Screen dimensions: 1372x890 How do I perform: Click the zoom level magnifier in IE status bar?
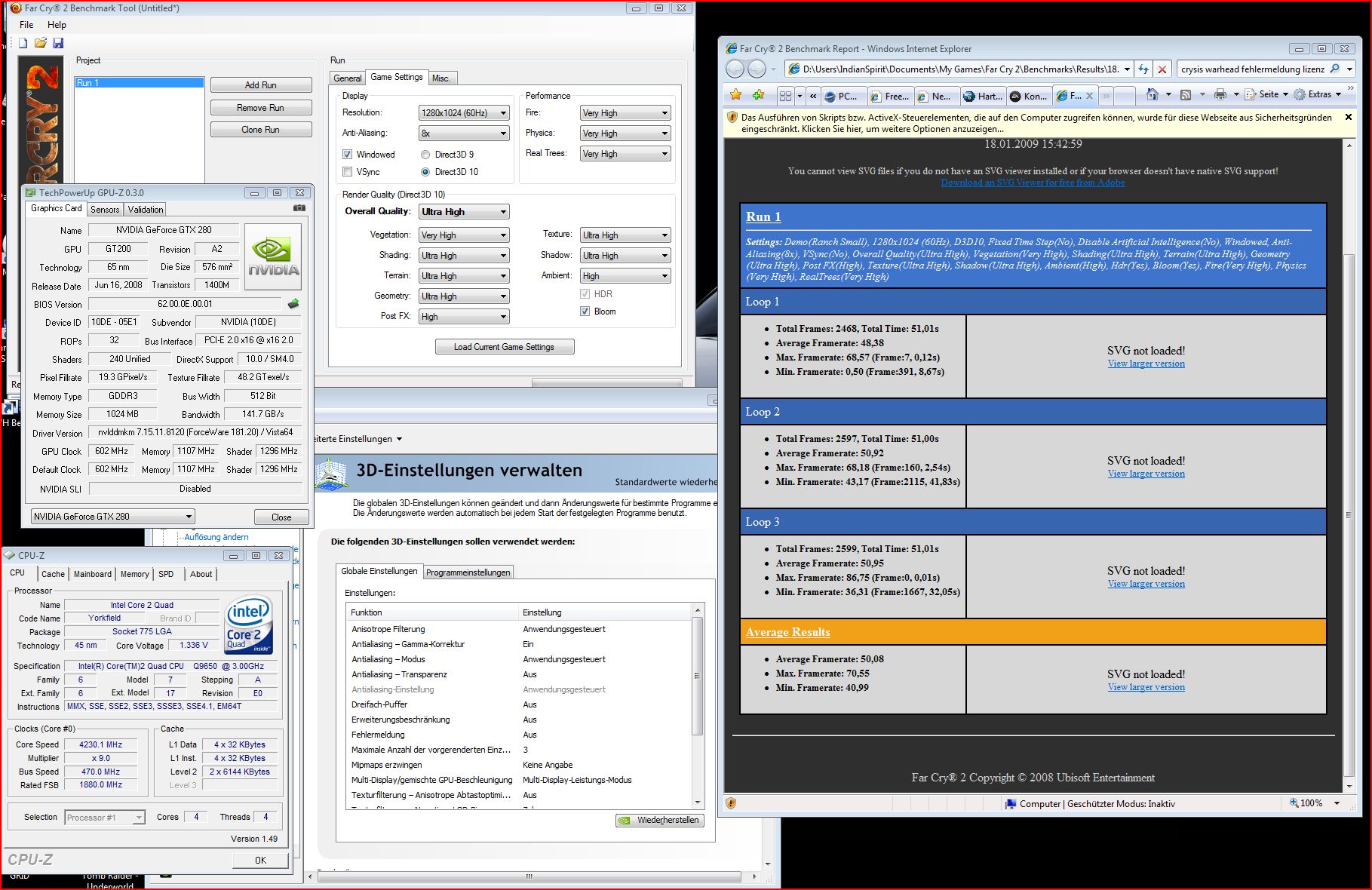[x=1294, y=803]
